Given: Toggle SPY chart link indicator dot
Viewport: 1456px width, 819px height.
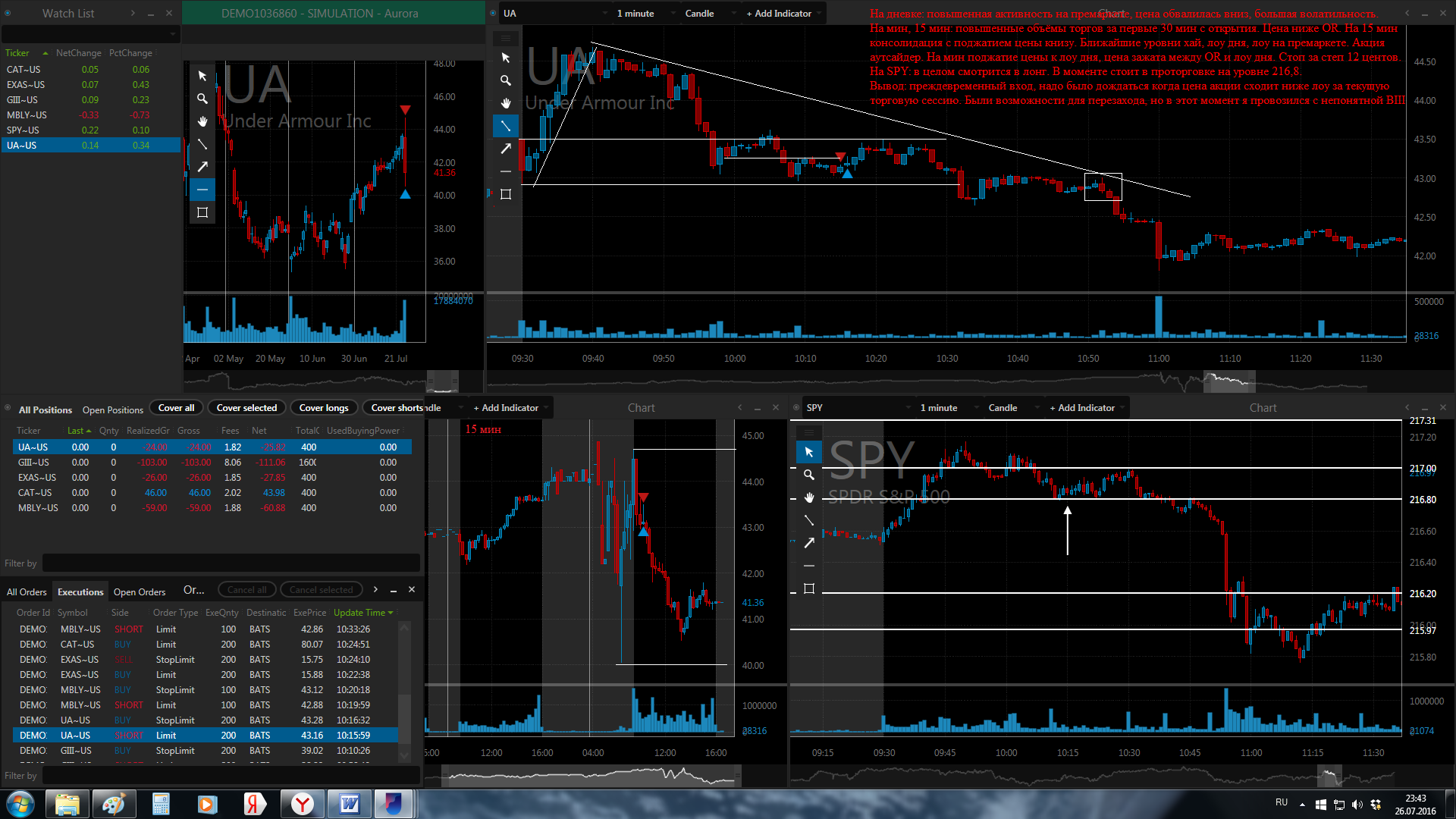Looking at the screenshot, I should click(796, 407).
